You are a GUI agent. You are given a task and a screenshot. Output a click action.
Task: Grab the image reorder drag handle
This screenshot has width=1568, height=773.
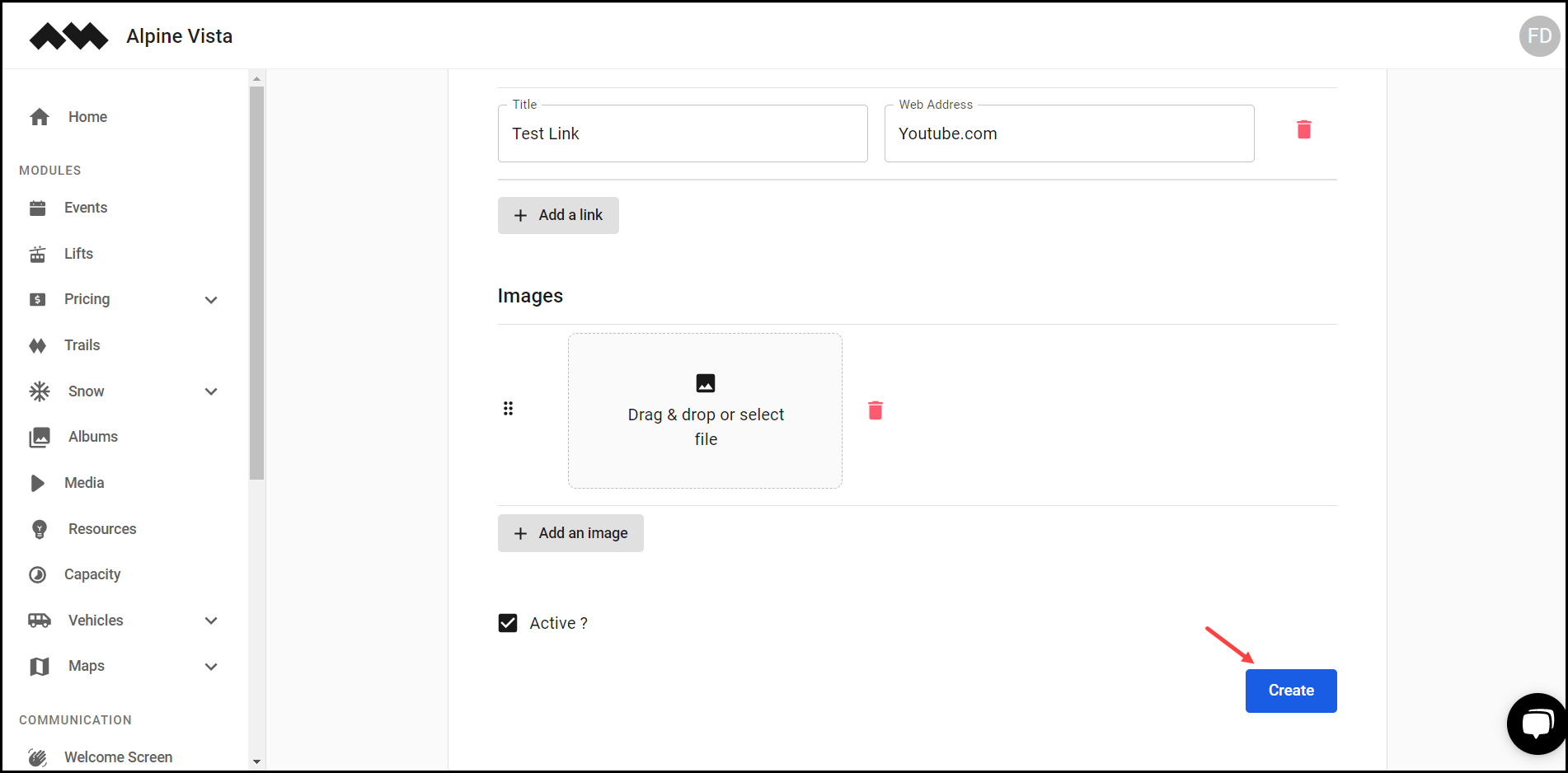pos(508,409)
